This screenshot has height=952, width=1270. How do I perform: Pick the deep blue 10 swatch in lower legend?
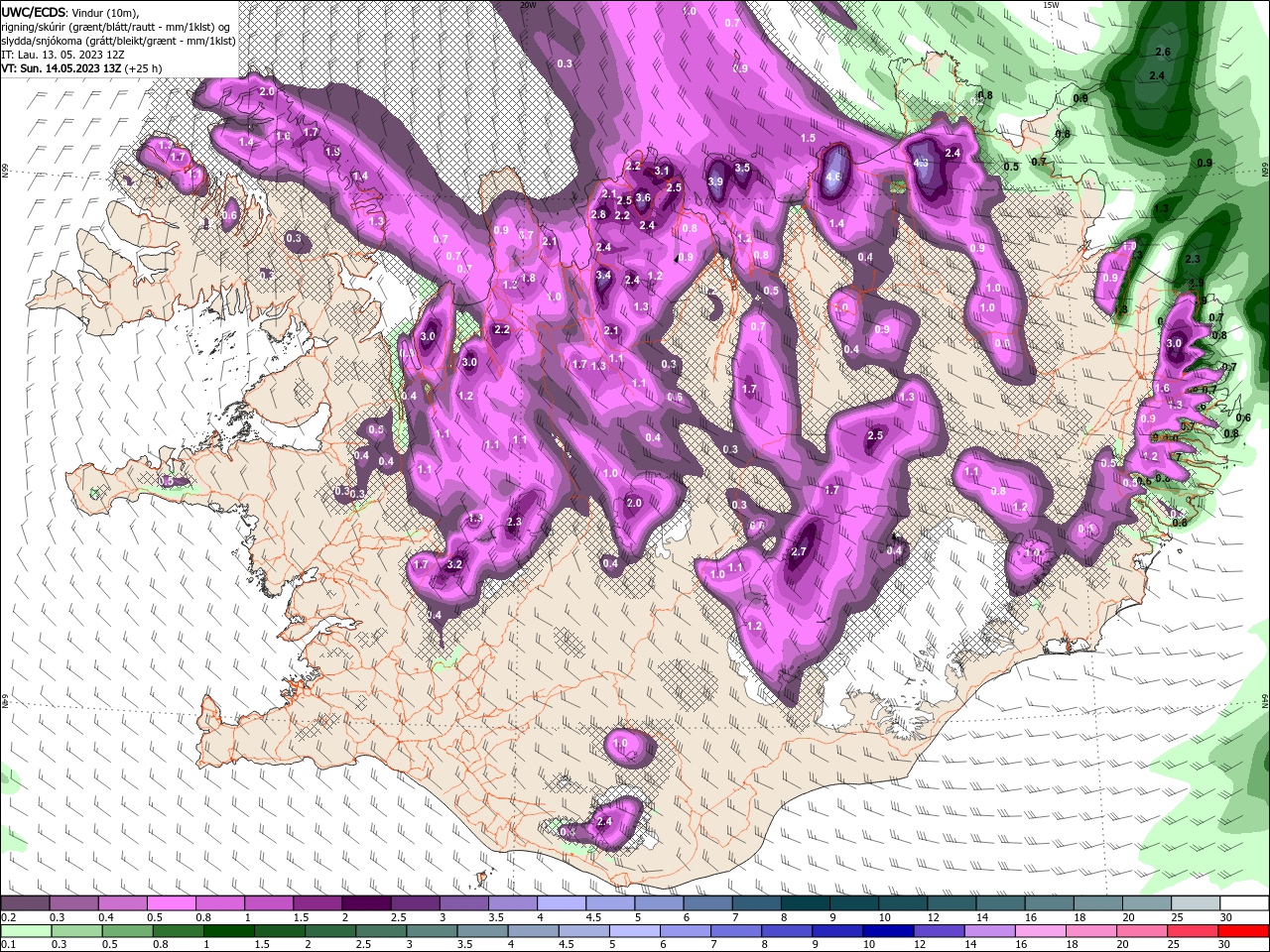[888, 931]
